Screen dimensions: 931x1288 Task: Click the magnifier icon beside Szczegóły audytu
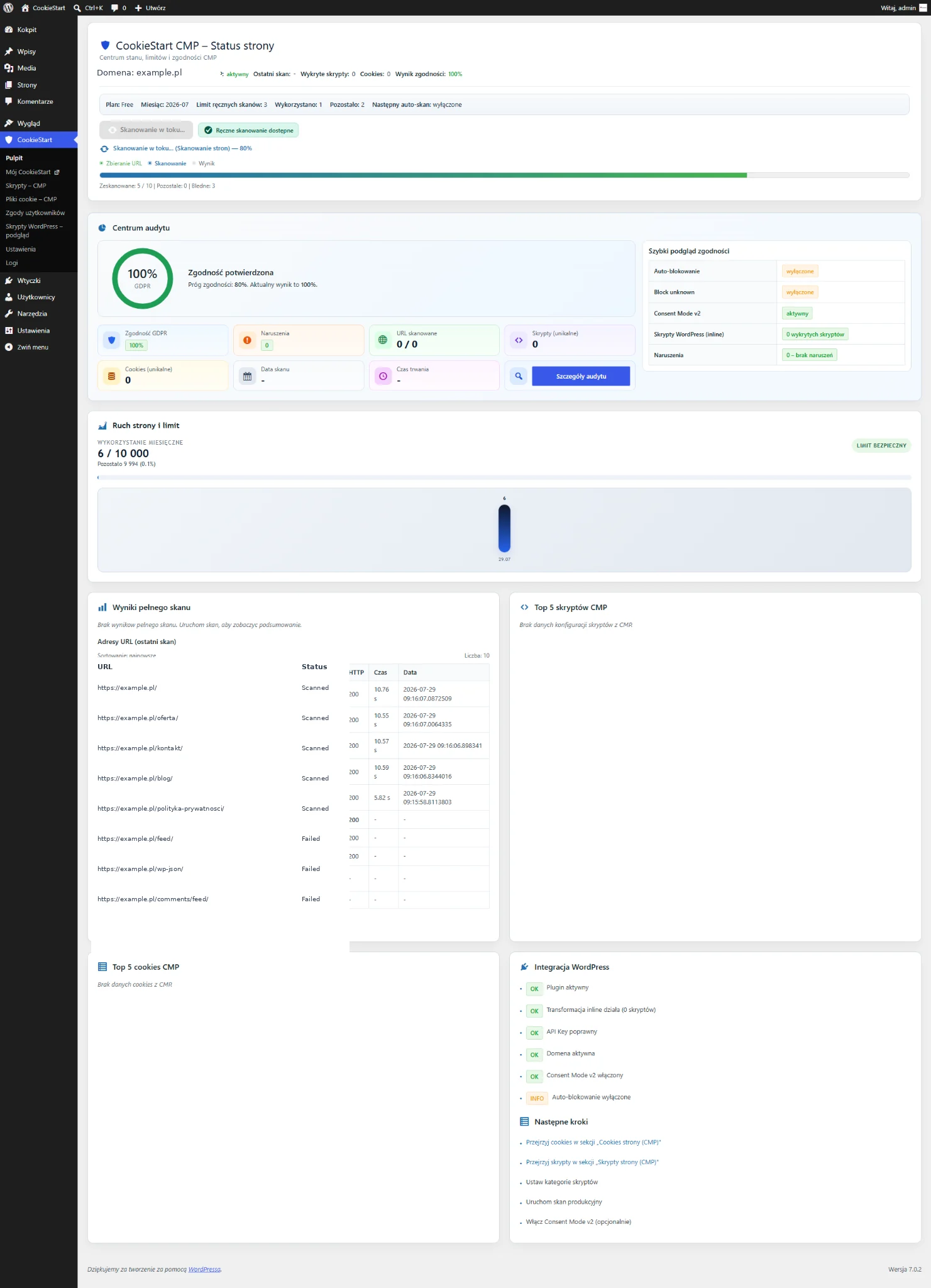tap(519, 376)
